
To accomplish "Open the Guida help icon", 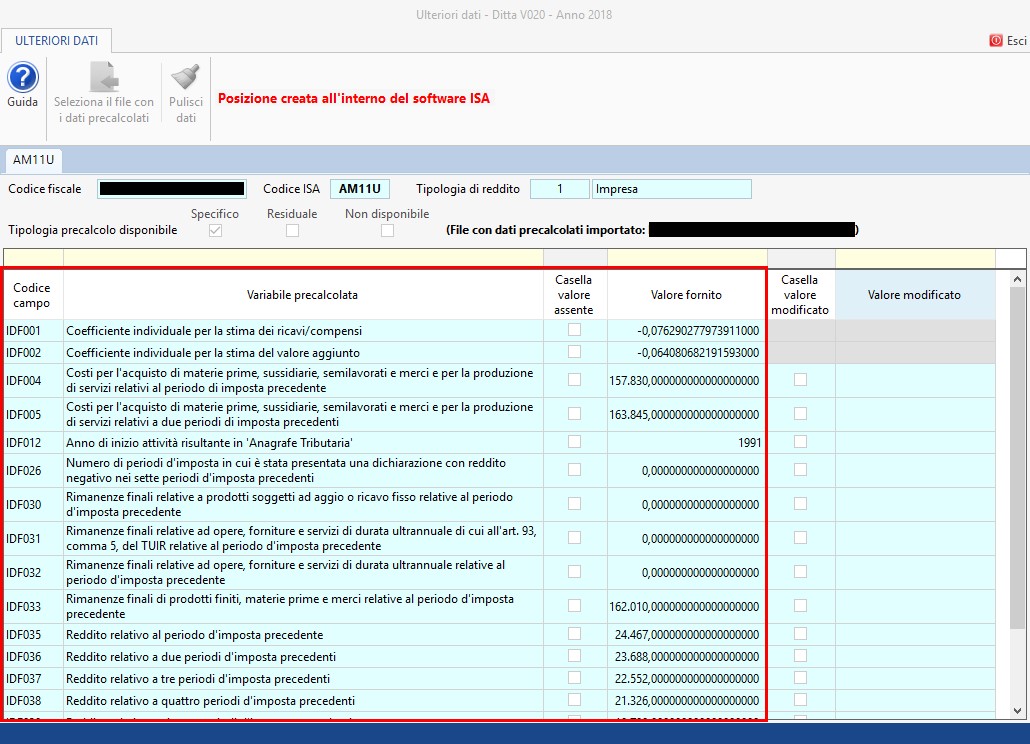I will 23,77.
